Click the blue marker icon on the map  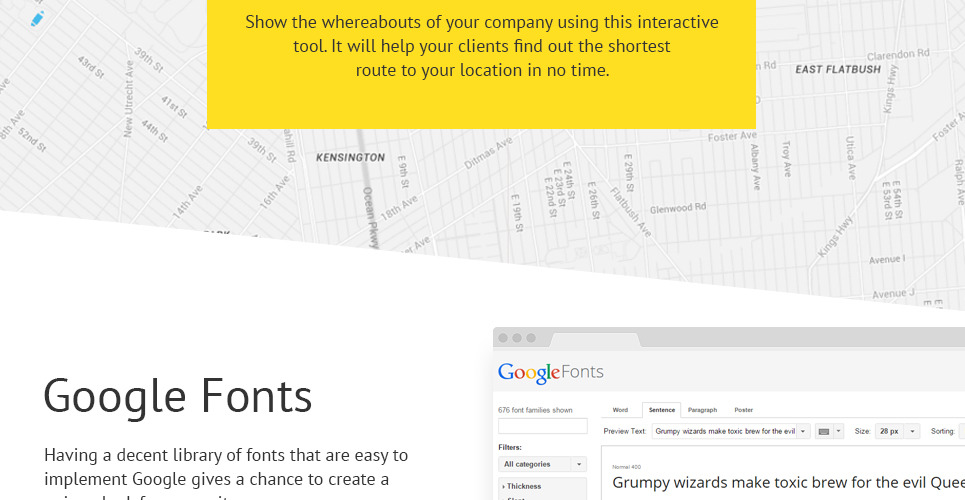click(37, 18)
